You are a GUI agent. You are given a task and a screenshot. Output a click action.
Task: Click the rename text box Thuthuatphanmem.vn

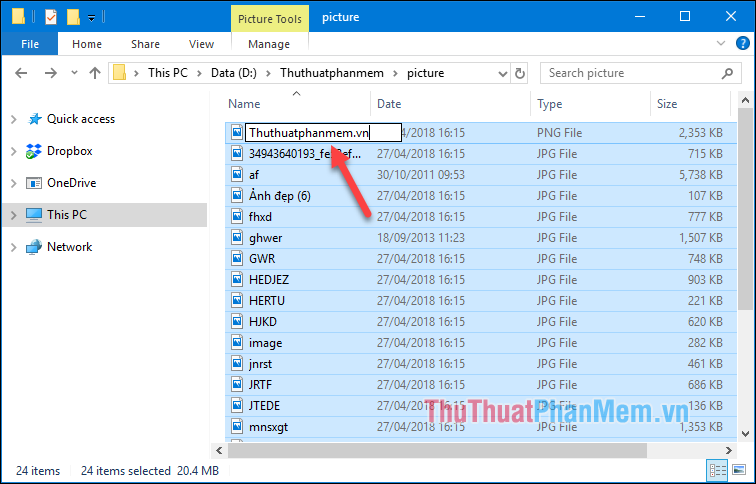click(x=323, y=133)
